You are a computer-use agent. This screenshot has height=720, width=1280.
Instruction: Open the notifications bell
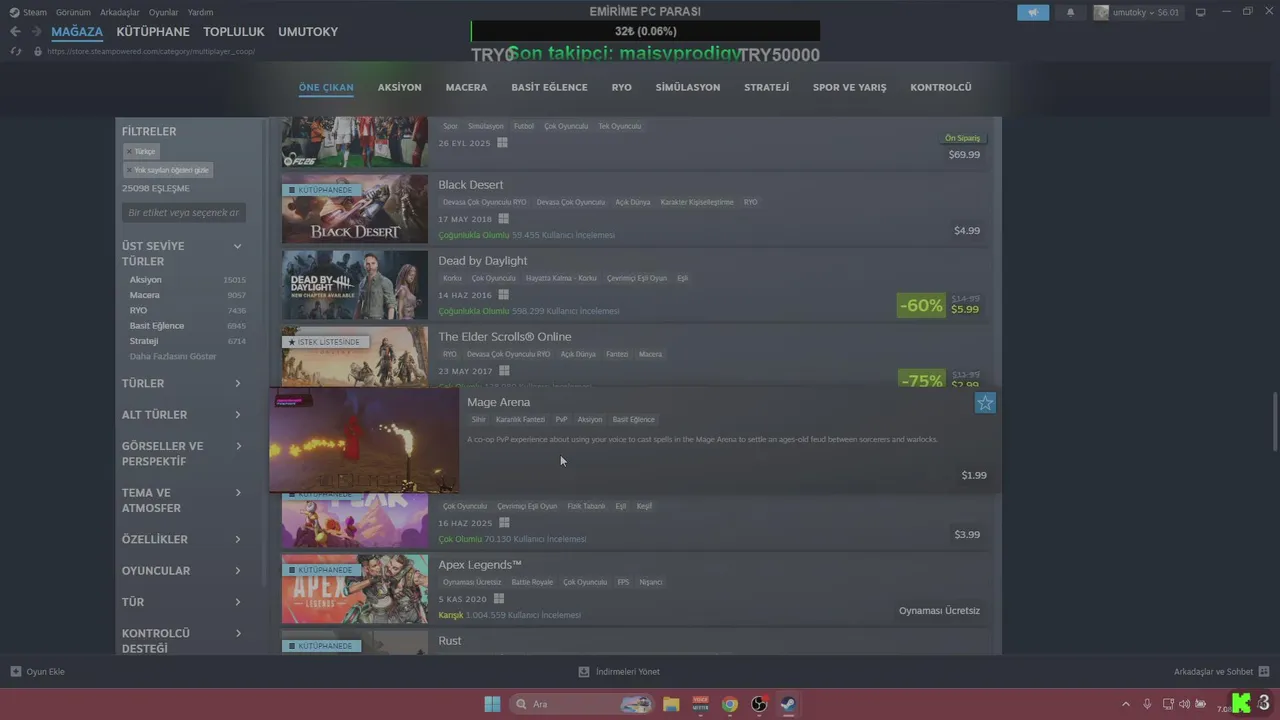pos(1070,12)
